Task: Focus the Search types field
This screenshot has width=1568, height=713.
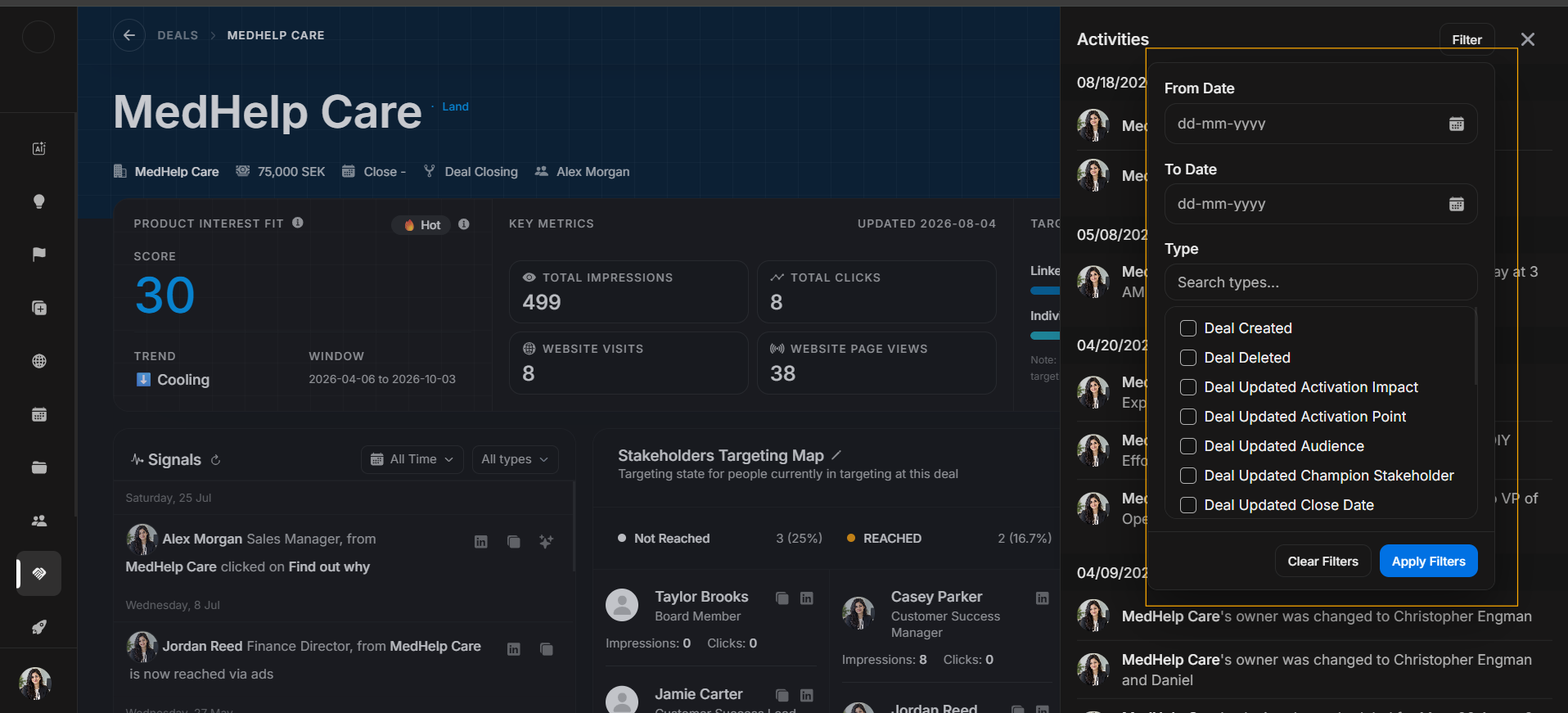Action: click(x=1321, y=282)
